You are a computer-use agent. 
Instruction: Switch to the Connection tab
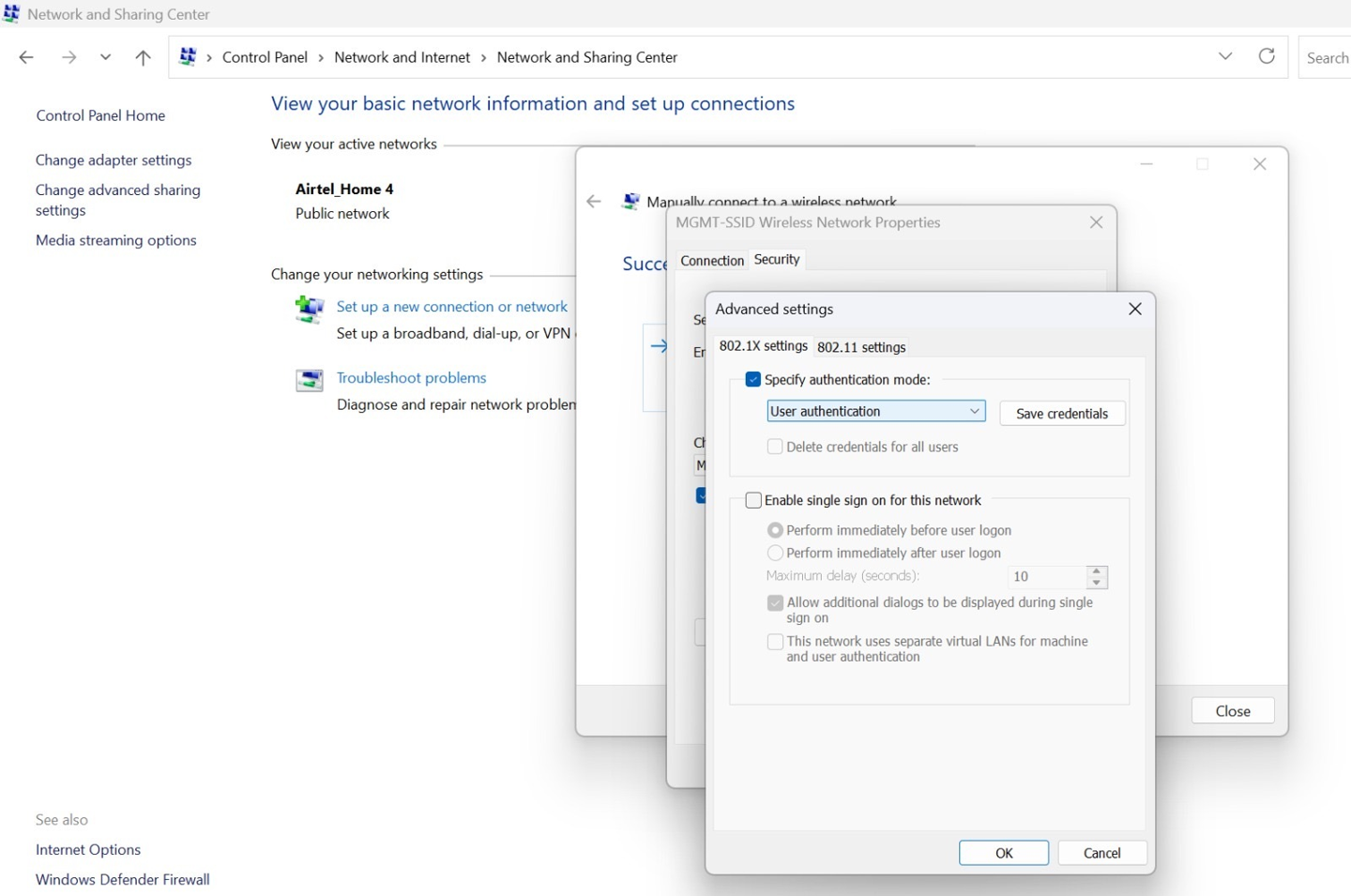(711, 261)
